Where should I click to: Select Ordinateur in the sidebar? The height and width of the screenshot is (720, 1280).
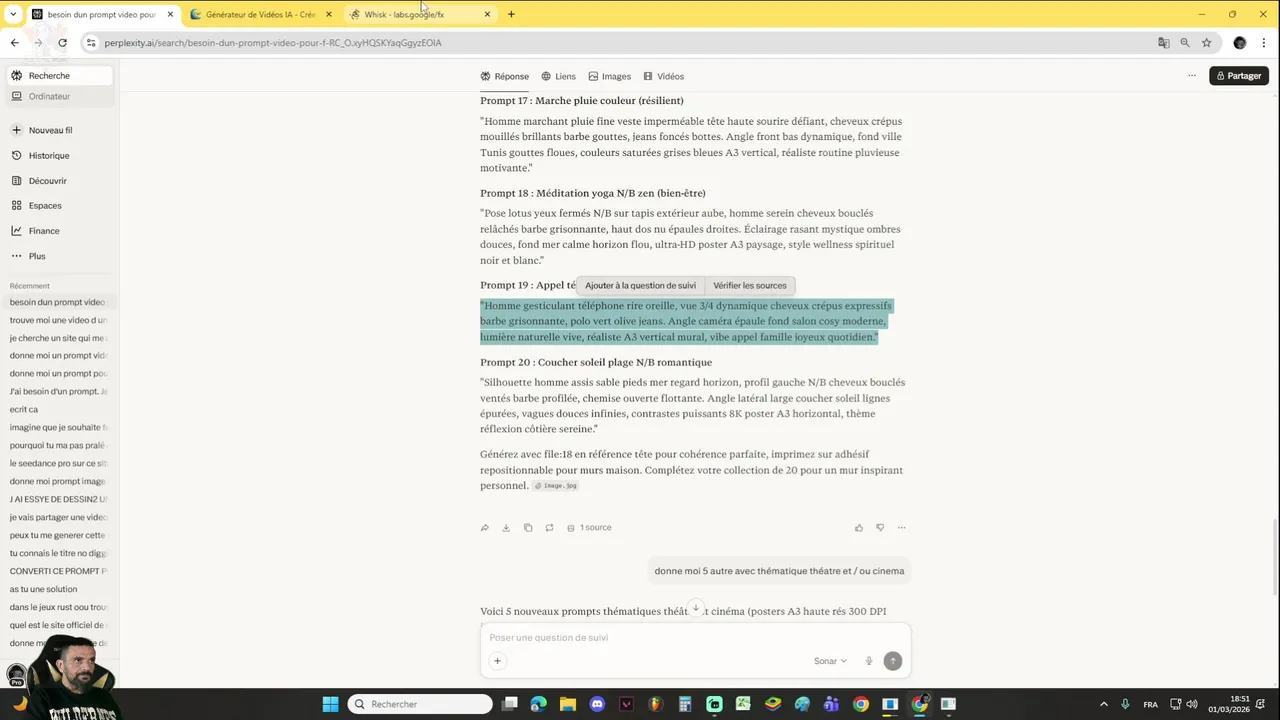coord(60,97)
